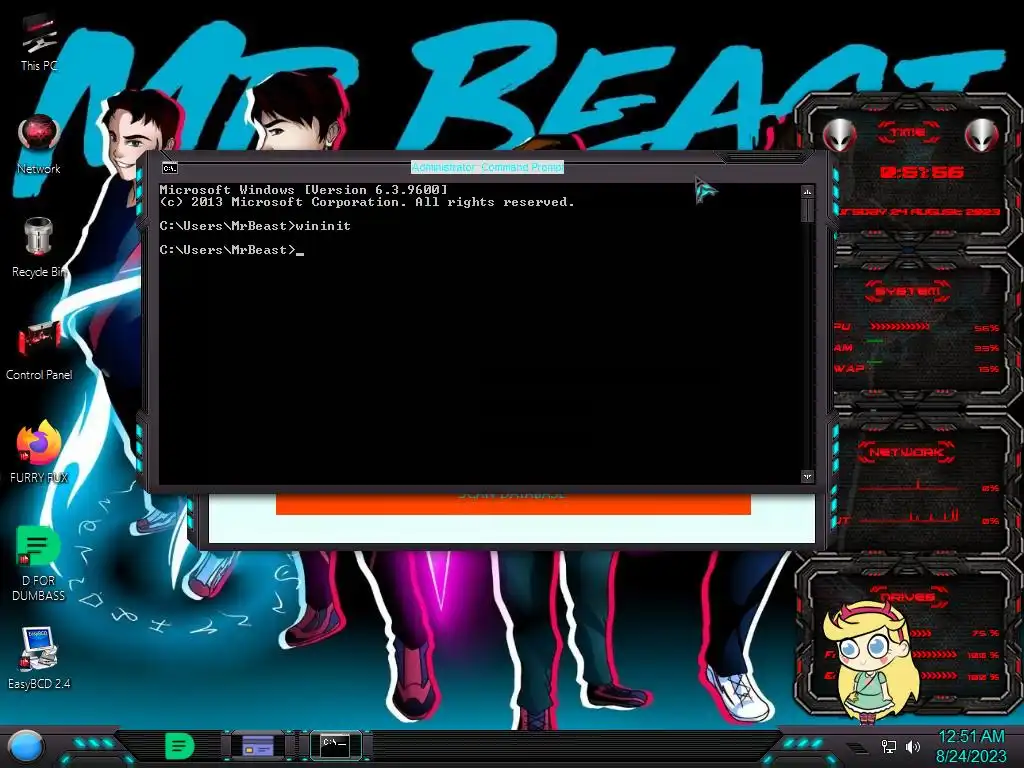The image size is (1024, 768).
Task: Select the EasyBCD 2.4 desktop shortcut
Action: point(39,658)
